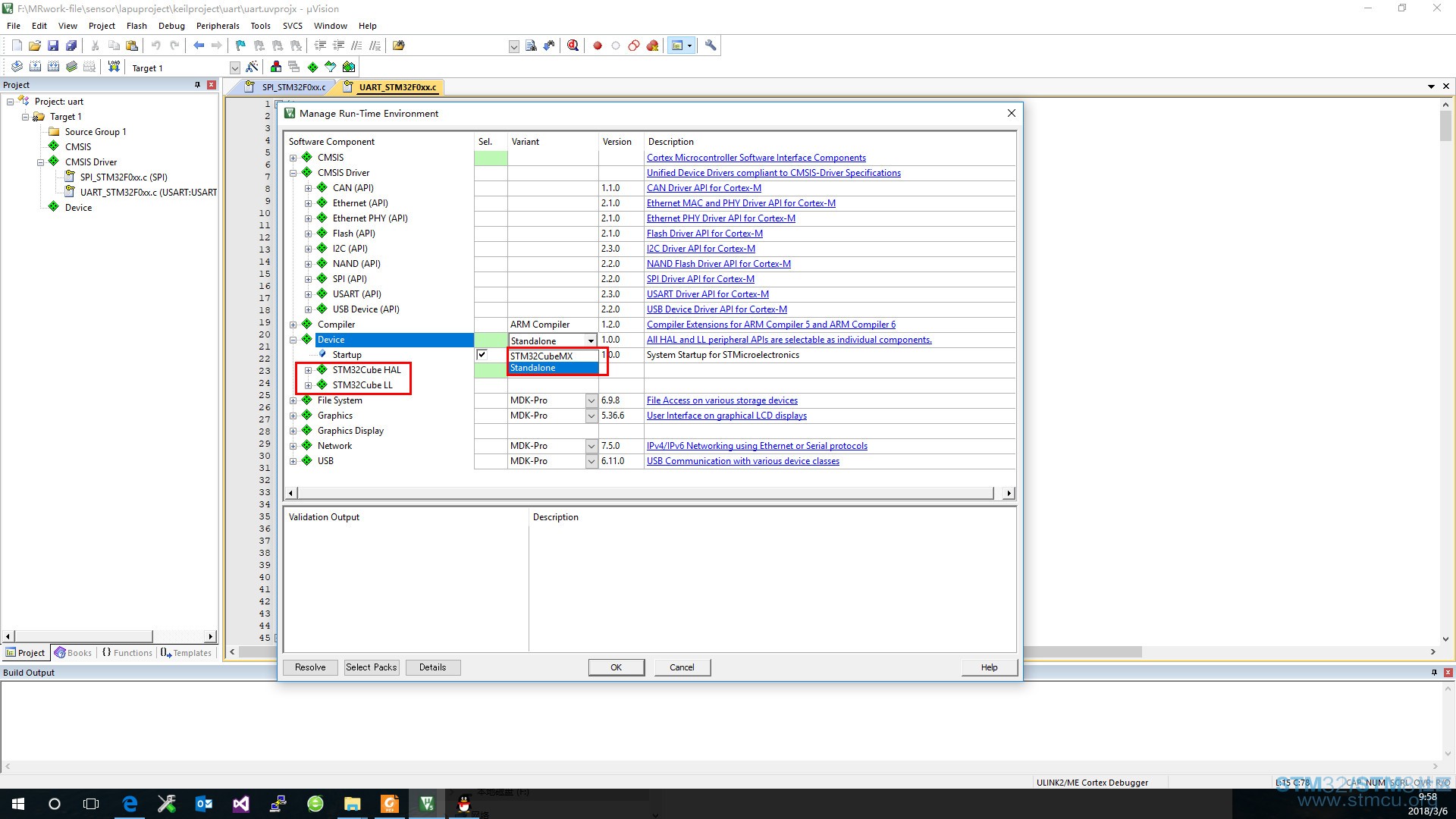Open the Project menu
Screen dimensions: 1456x819
tap(102, 26)
